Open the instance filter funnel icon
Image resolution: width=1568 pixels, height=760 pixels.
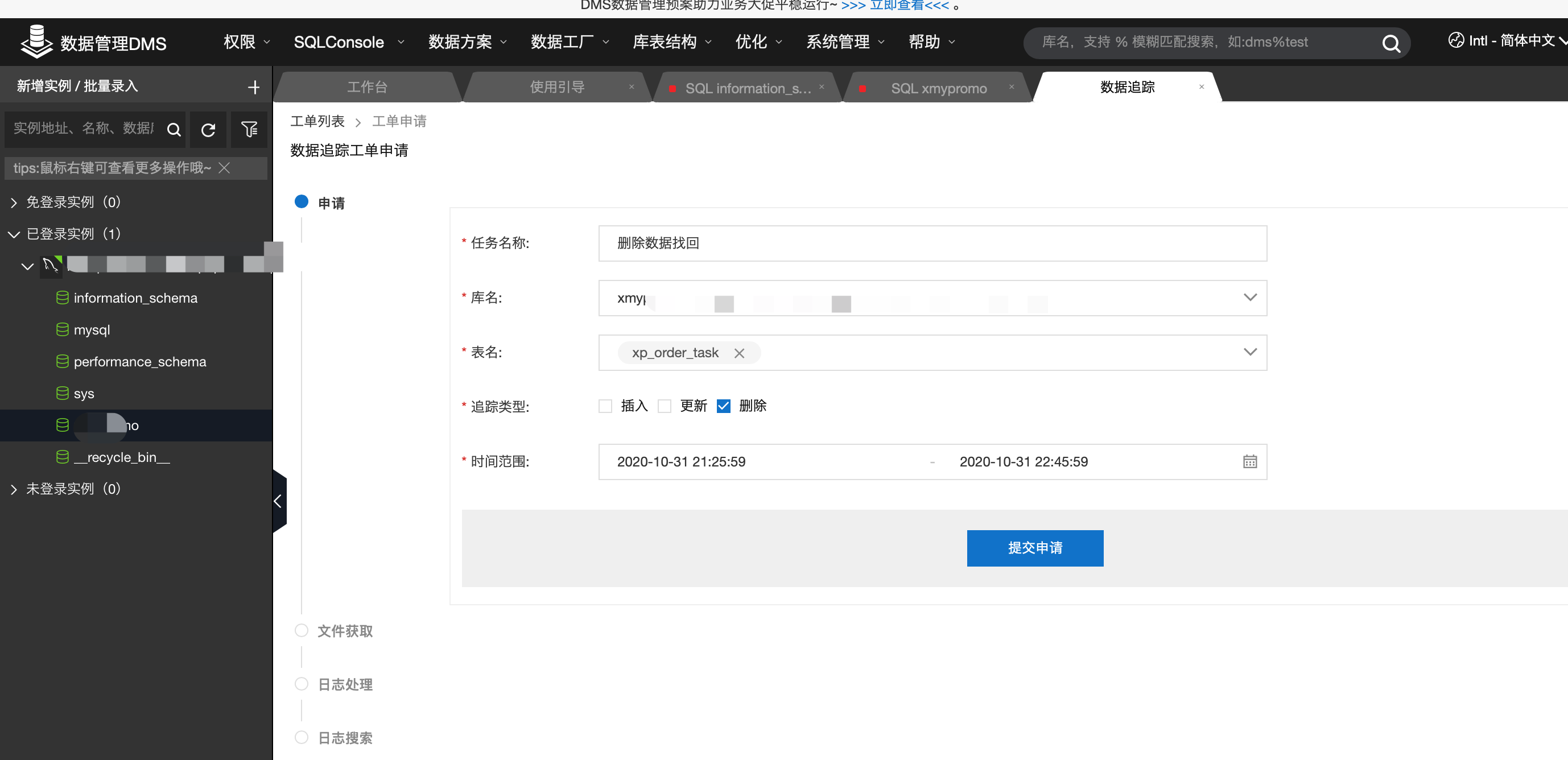(249, 130)
